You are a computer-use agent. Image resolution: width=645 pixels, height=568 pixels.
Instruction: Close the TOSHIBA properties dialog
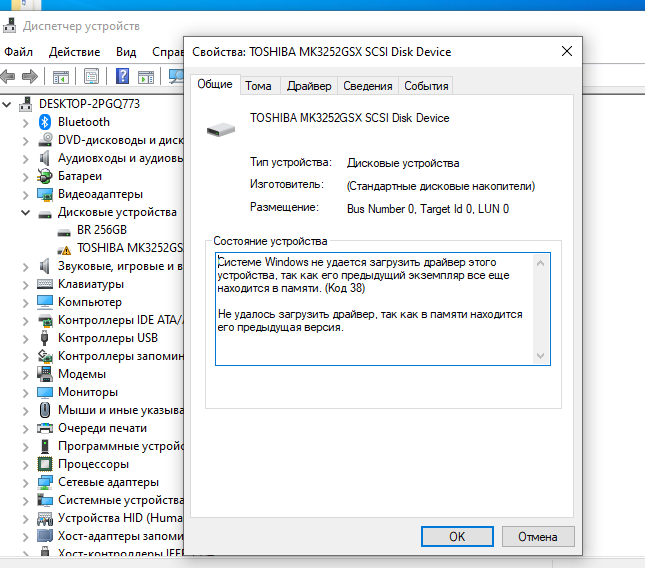click(x=567, y=51)
